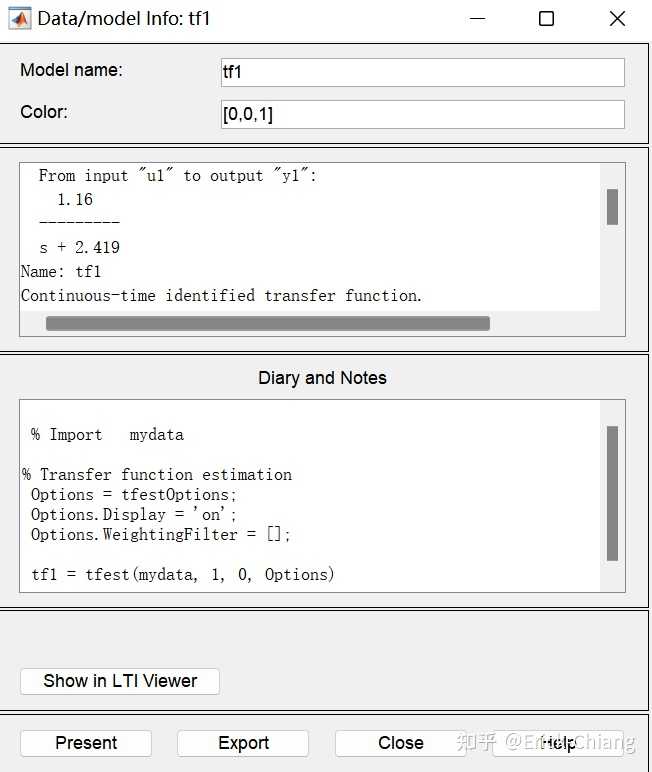
Task: Open the model with Show in LTI Viewer
Action: point(120,681)
